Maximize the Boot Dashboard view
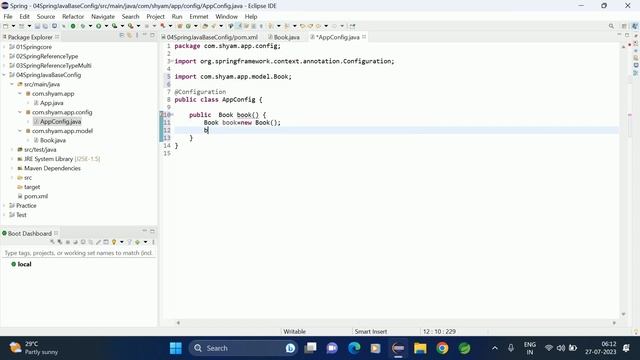 point(152,231)
